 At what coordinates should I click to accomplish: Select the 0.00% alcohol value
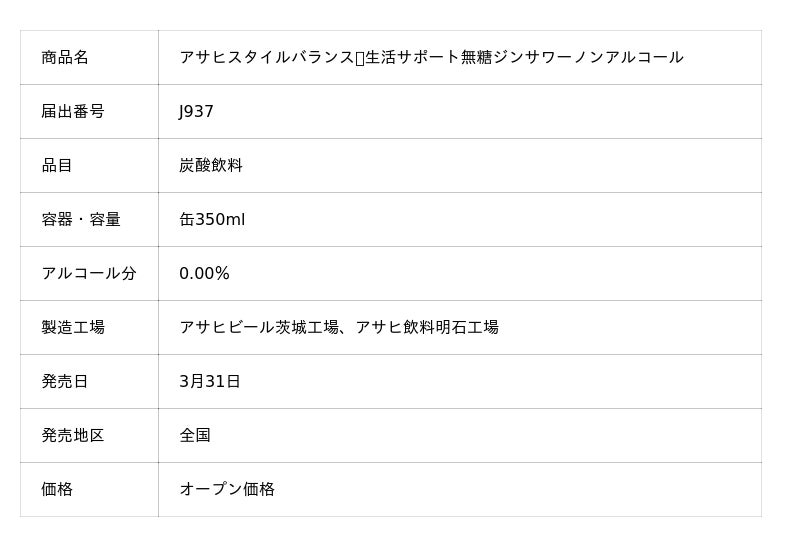tap(204, 273)
